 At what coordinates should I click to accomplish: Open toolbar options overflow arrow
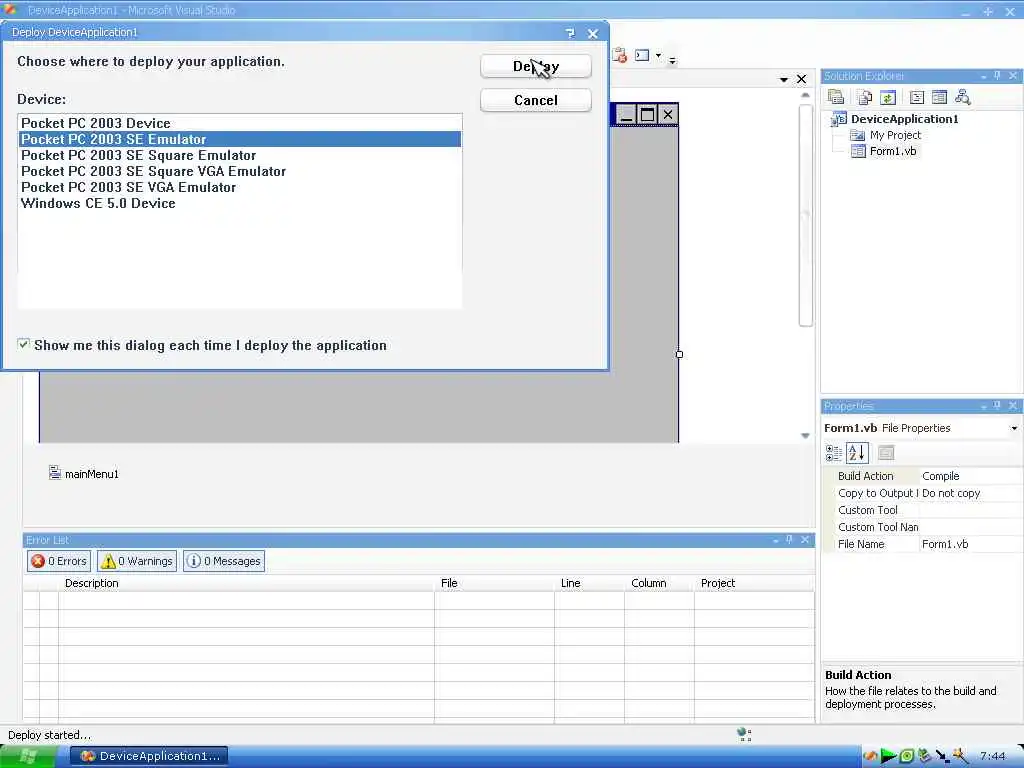click(x=672, y=61)
